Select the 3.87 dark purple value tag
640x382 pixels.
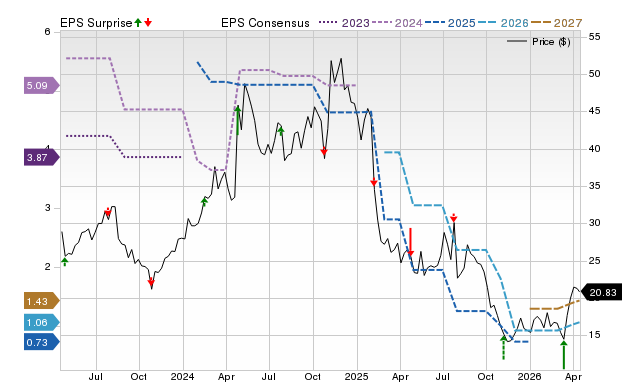point(42,158)
